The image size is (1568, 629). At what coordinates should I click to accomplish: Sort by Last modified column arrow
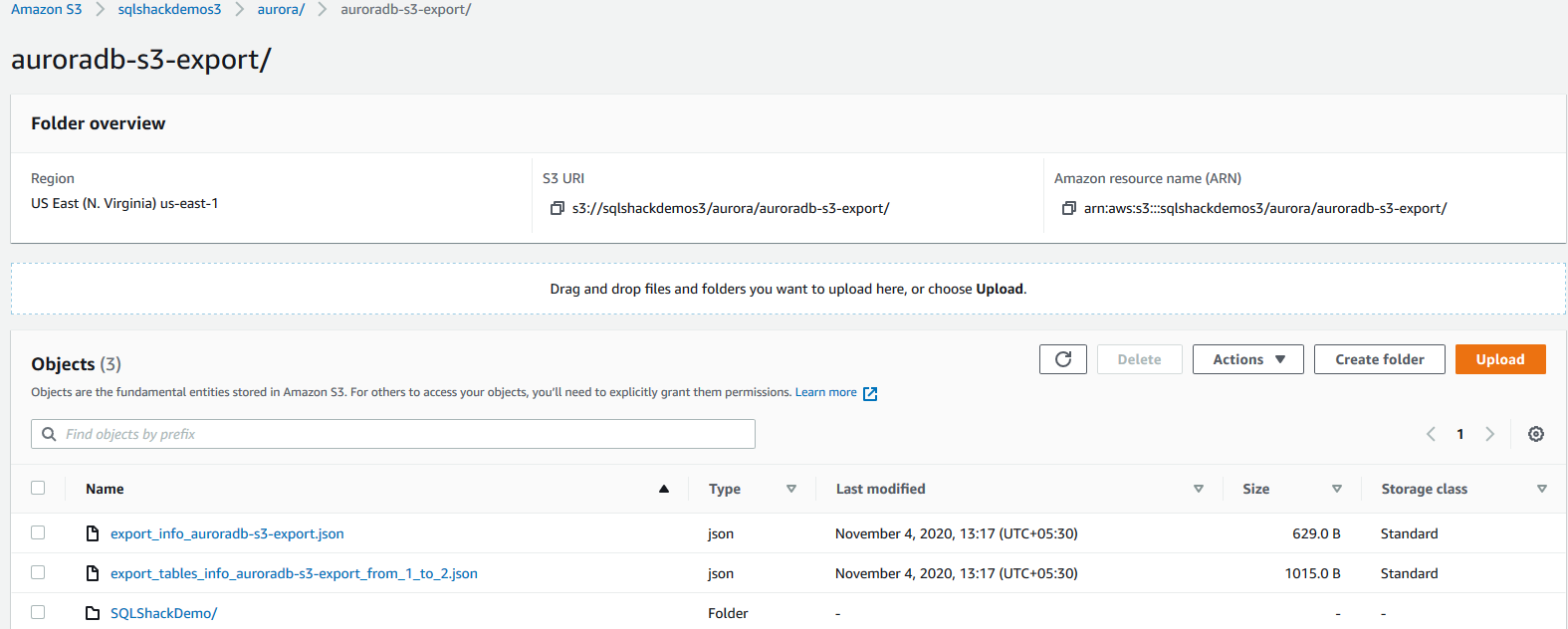point(1199,489)
